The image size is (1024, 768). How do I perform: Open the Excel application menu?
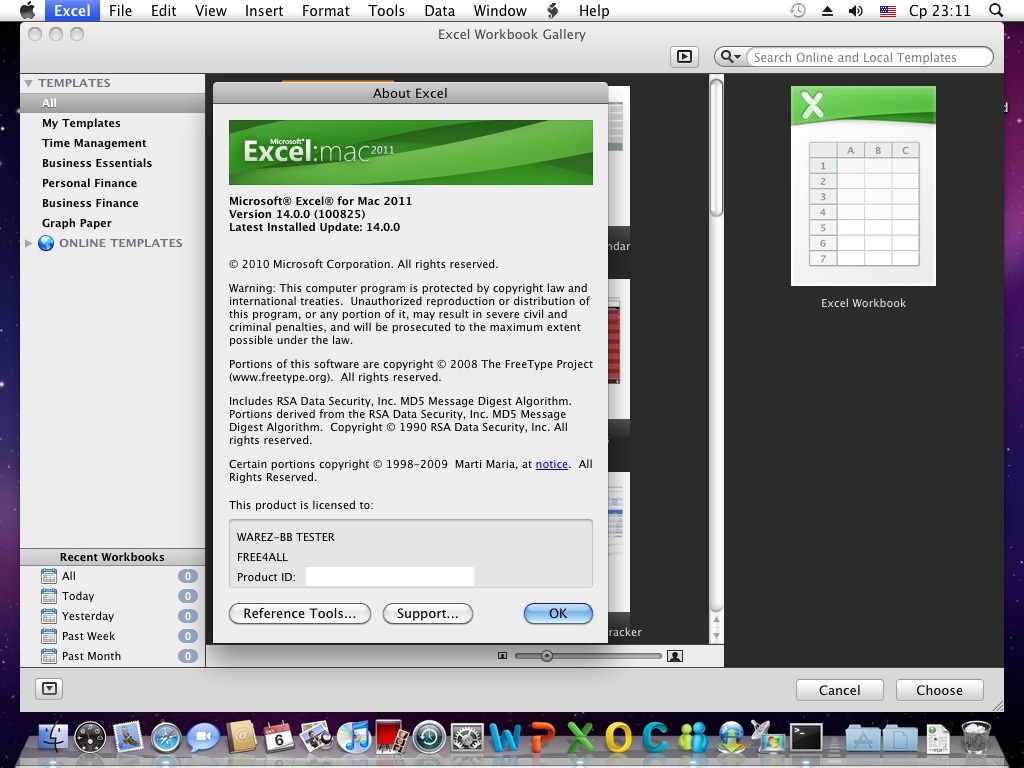tap(72, 10)
